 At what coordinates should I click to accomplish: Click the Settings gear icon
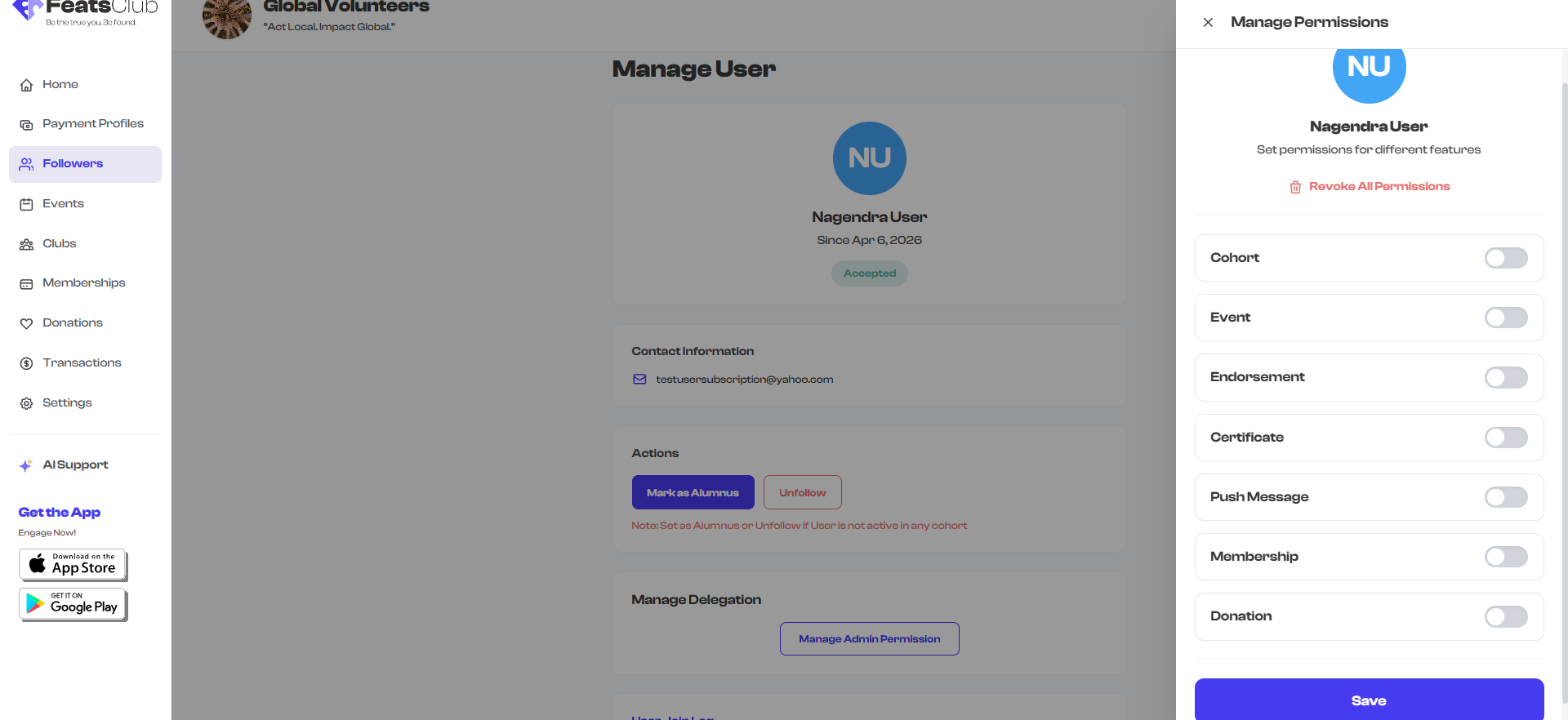(x=26, y=403)
